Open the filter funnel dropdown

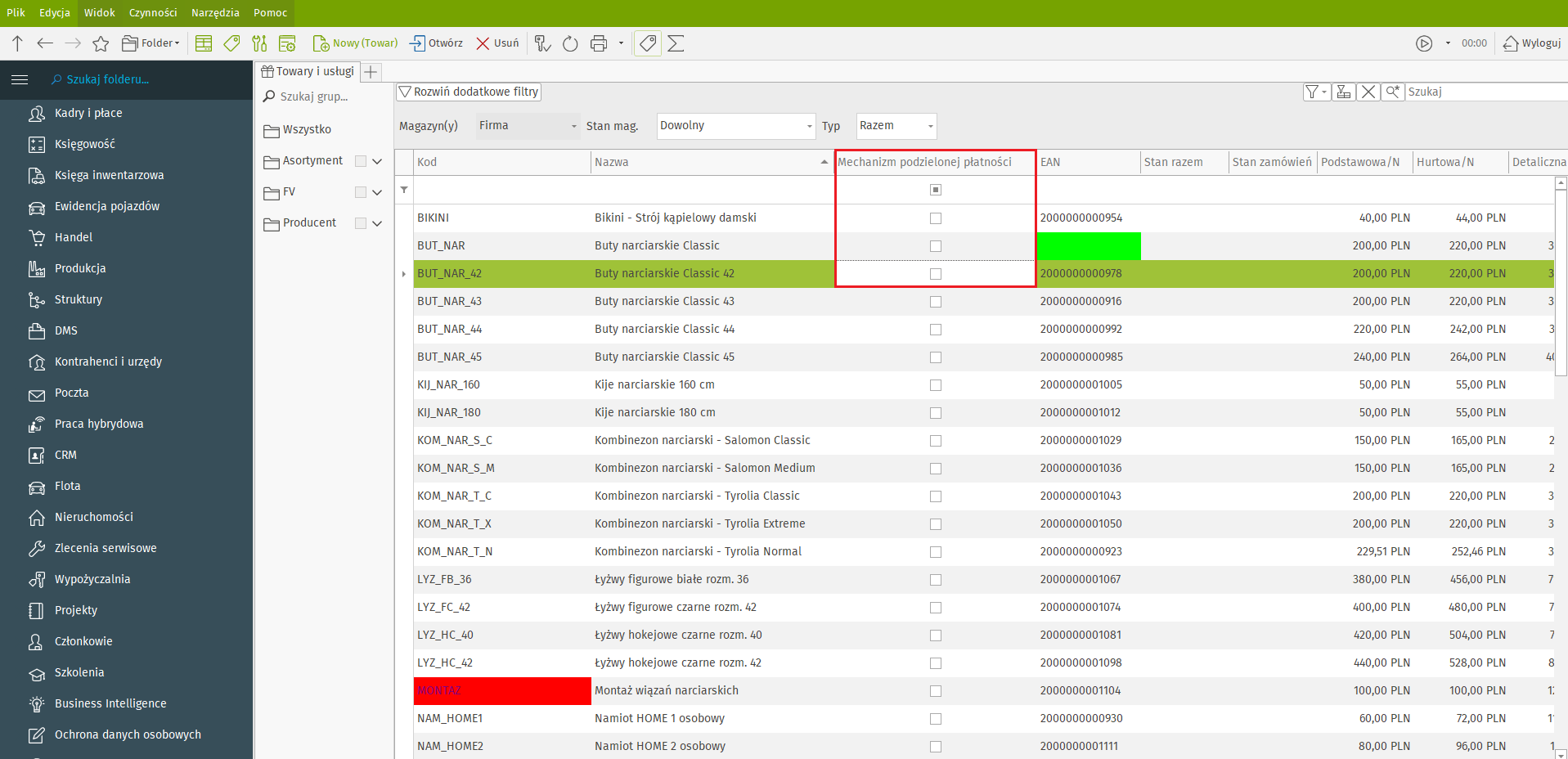point(1316,92)
